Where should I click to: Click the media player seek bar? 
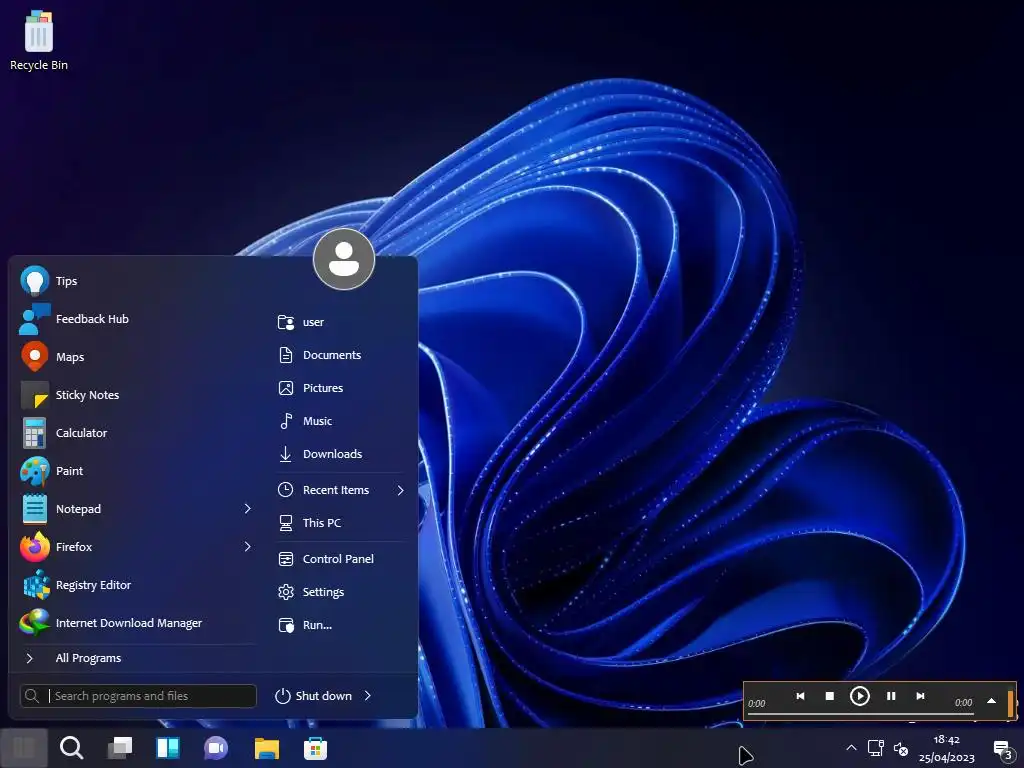pos(860,714)
